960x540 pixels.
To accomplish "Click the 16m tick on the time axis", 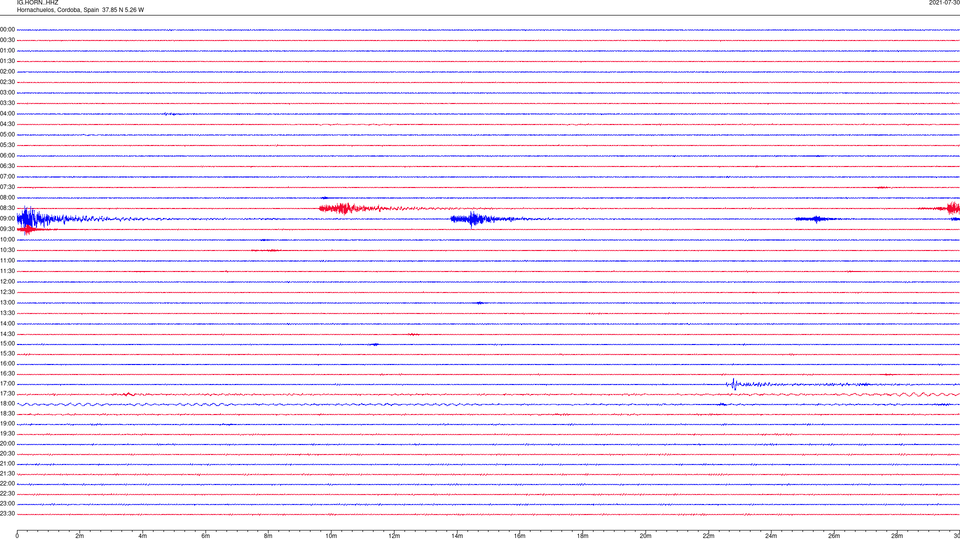I will point(520,536).
